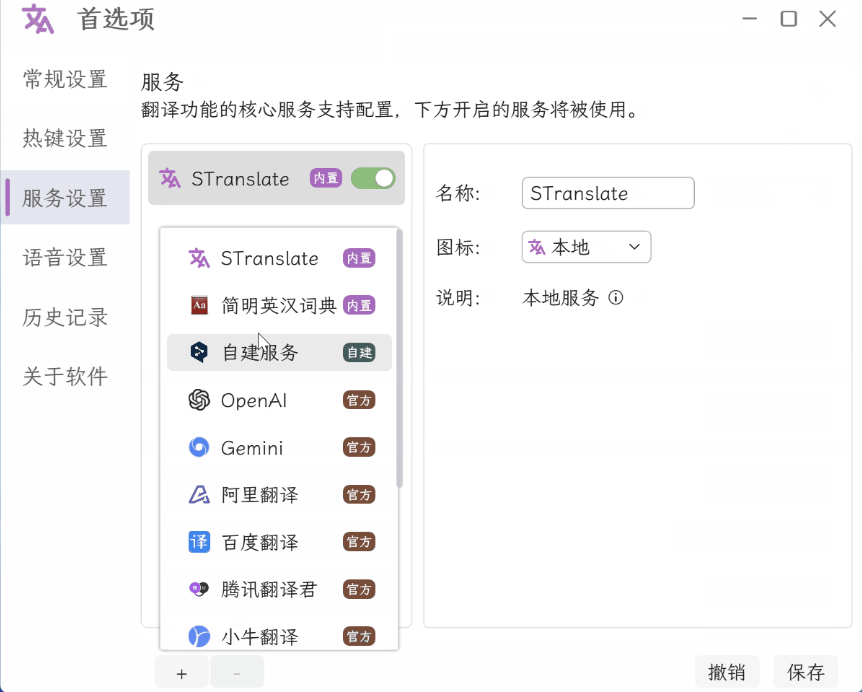The width and height of the screenshot is (862, 692).
Task: Click the 官方 badge of 小牛翻译
Action: point(359,636)
